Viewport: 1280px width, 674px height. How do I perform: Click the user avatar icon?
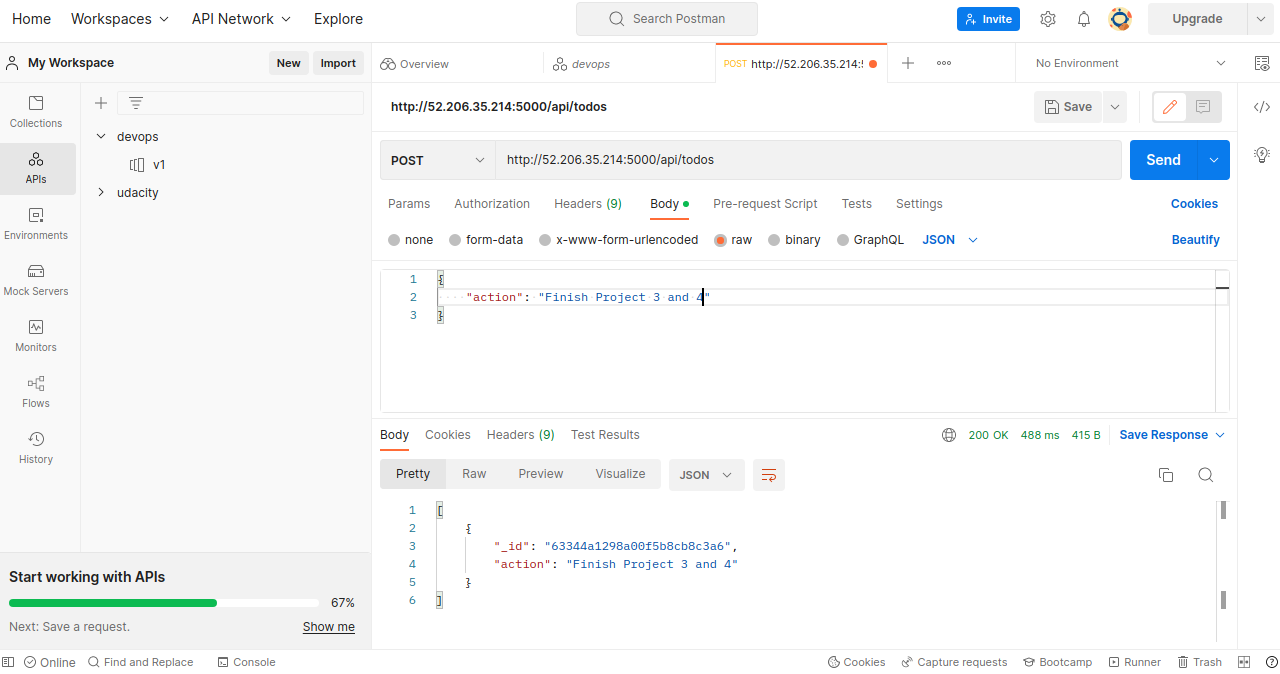point(1120,19)
